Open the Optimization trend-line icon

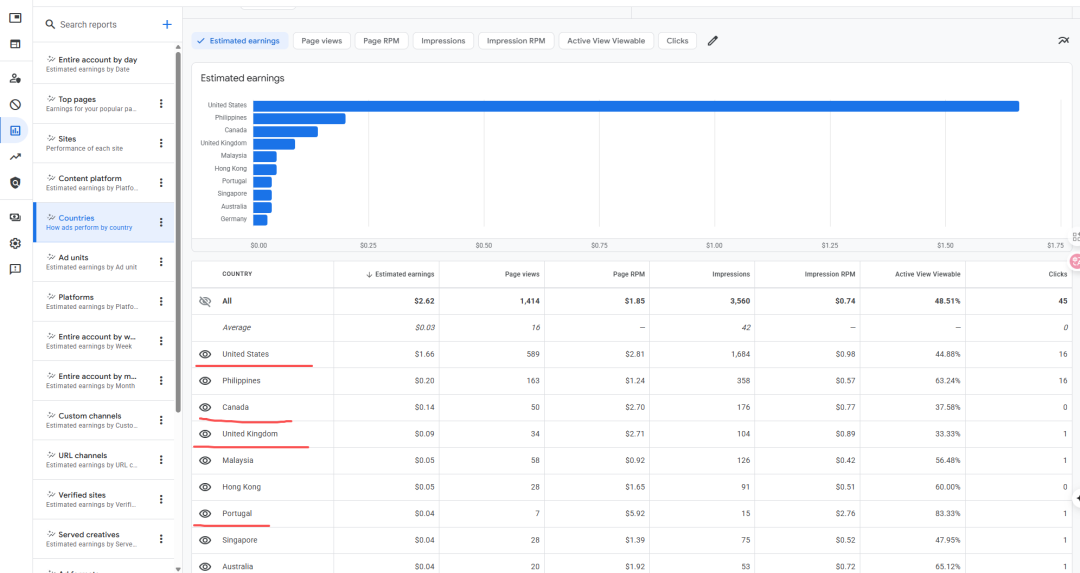[x=15, y=156]
